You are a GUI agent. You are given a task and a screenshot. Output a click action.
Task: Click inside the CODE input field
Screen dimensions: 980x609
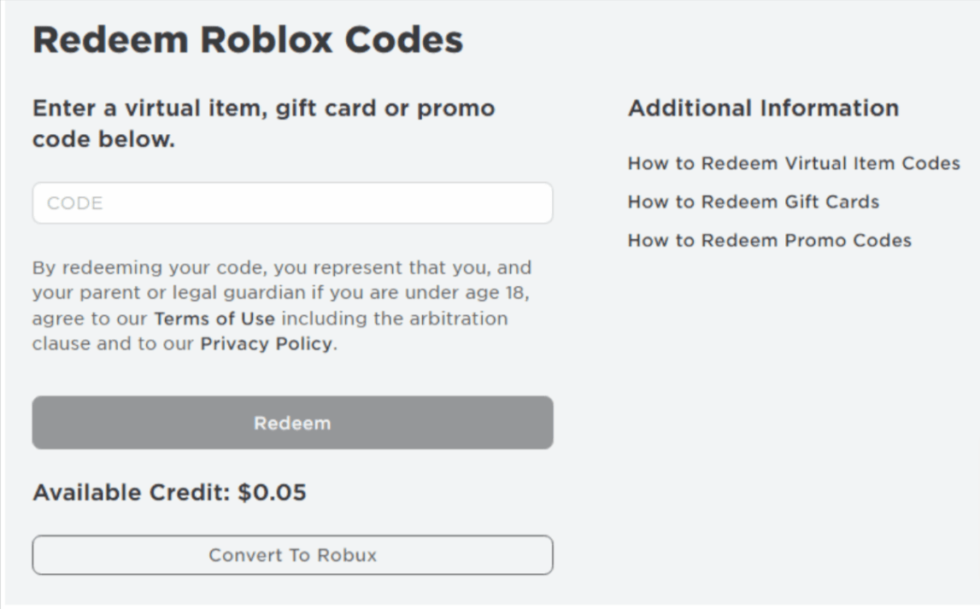[x=292, y=202]
